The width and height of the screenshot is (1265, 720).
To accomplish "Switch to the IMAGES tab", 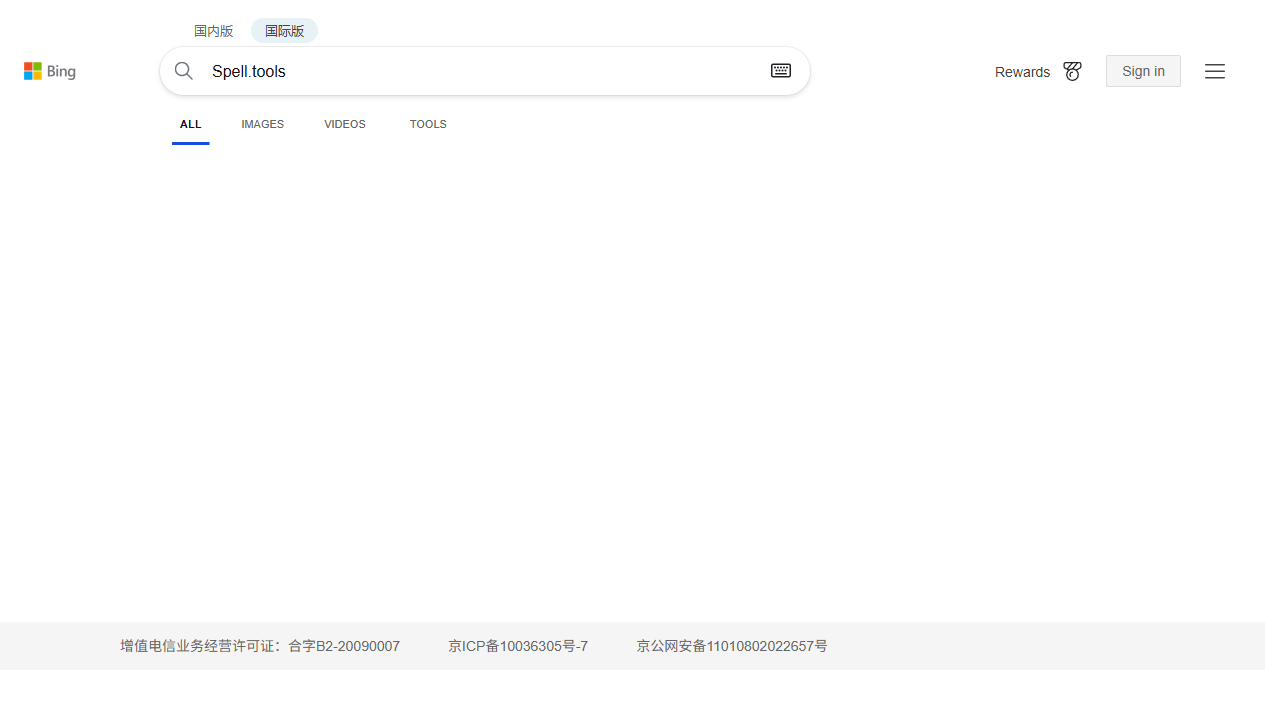I will point(262,125).
